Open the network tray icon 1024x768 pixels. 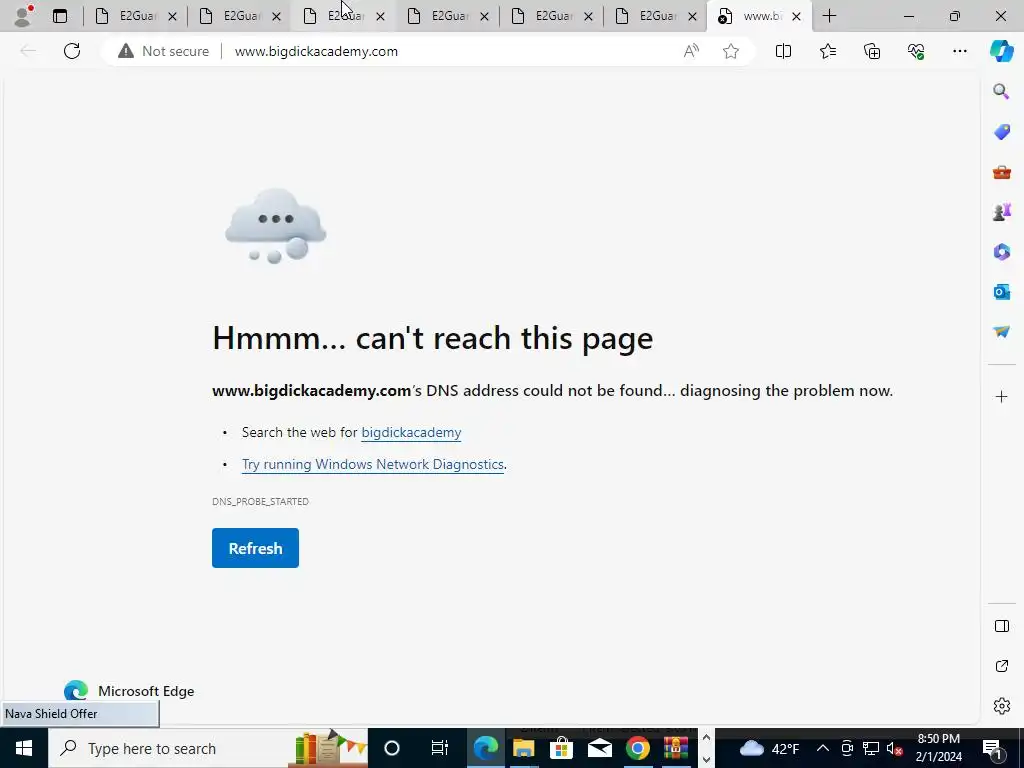point(871,748)
